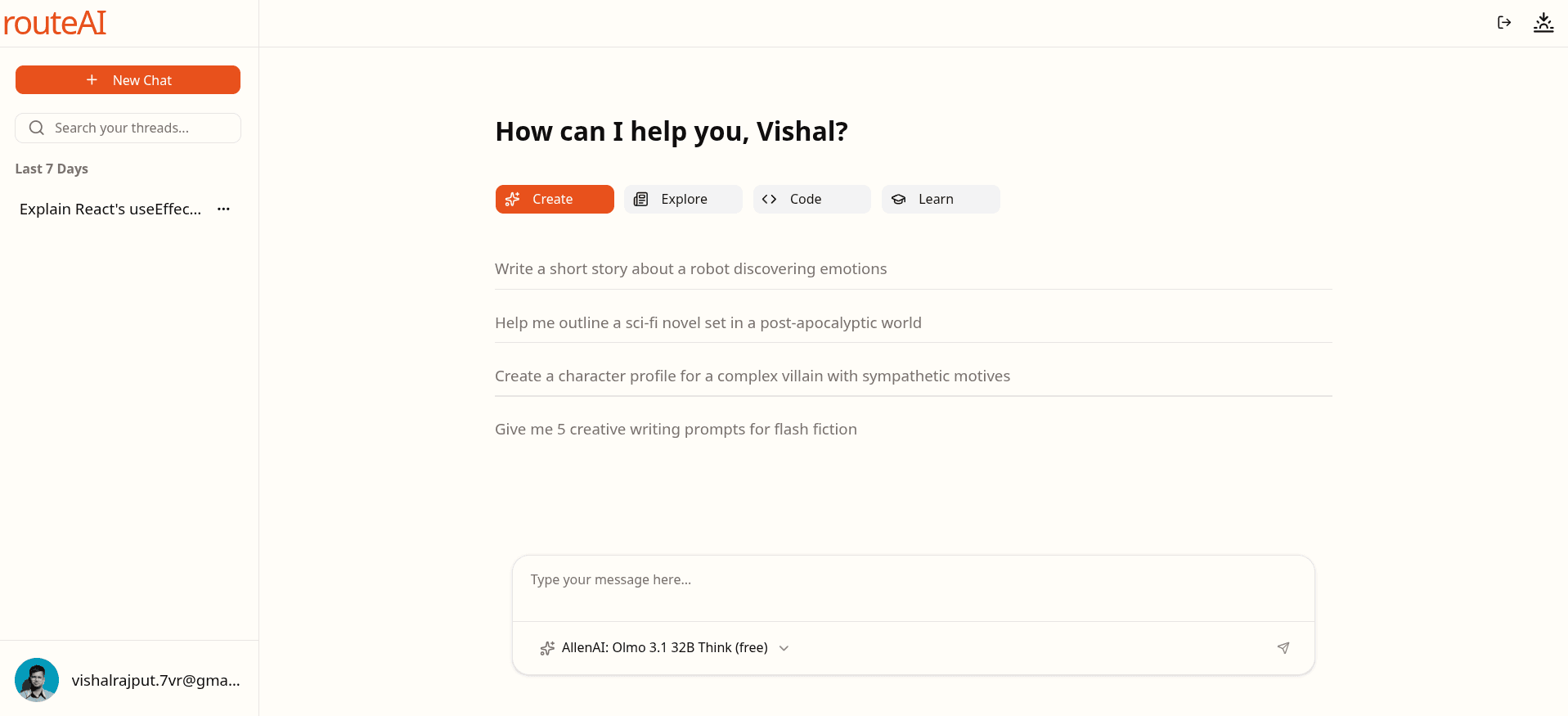Image resolution: width=1568 pixels, height=716 pixels.
Task: Click the sparkle icon beside model name
Action: [547, 648]
